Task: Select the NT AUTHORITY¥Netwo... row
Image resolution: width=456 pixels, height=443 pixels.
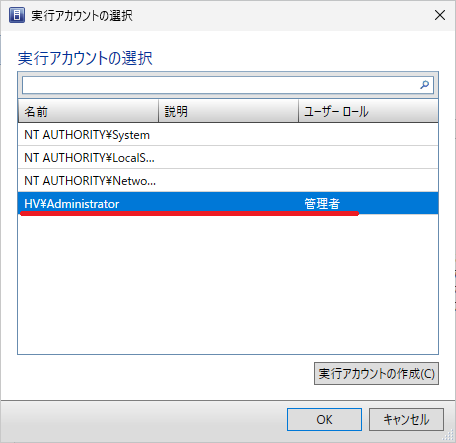Action: coord(228,181)
